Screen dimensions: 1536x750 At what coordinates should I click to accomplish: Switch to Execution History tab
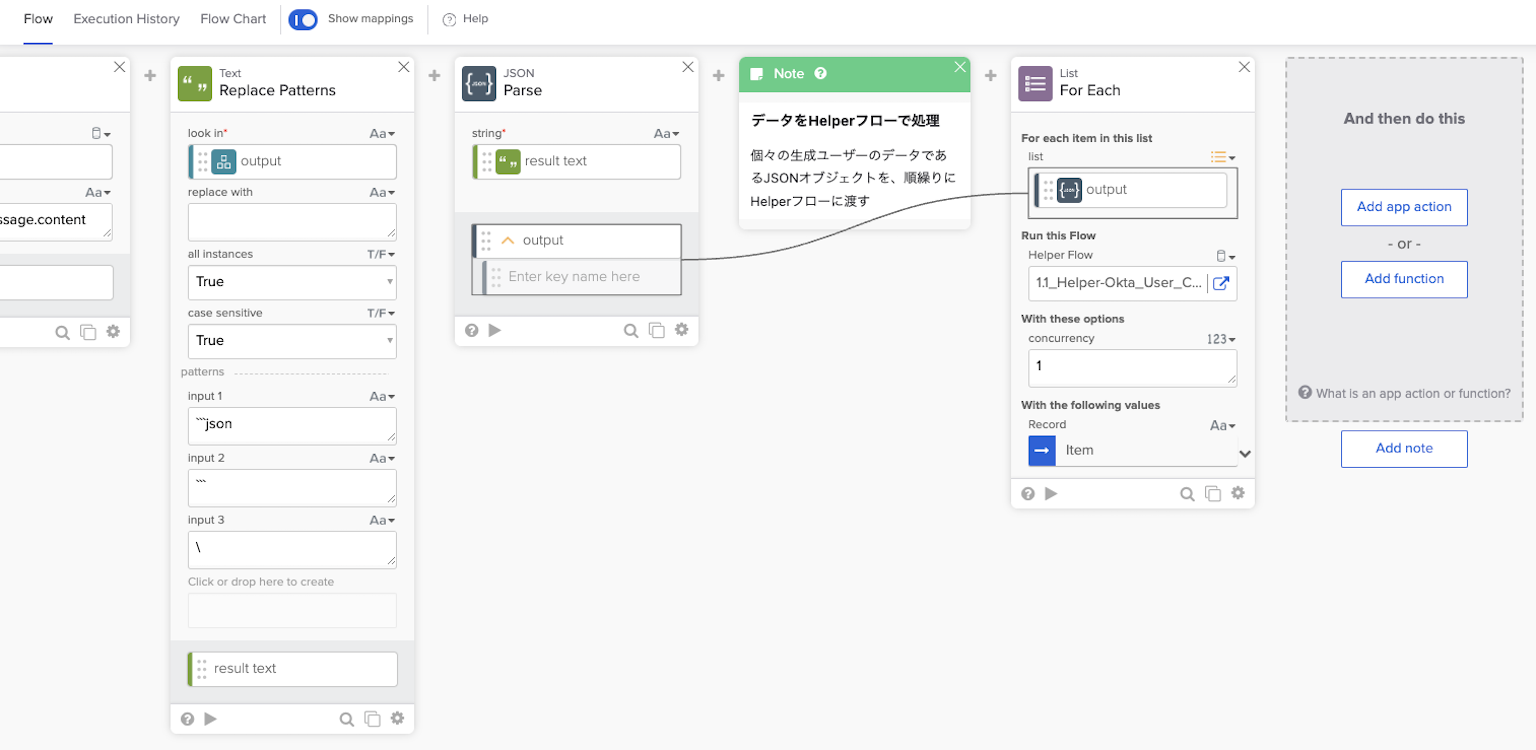point(126,19)
